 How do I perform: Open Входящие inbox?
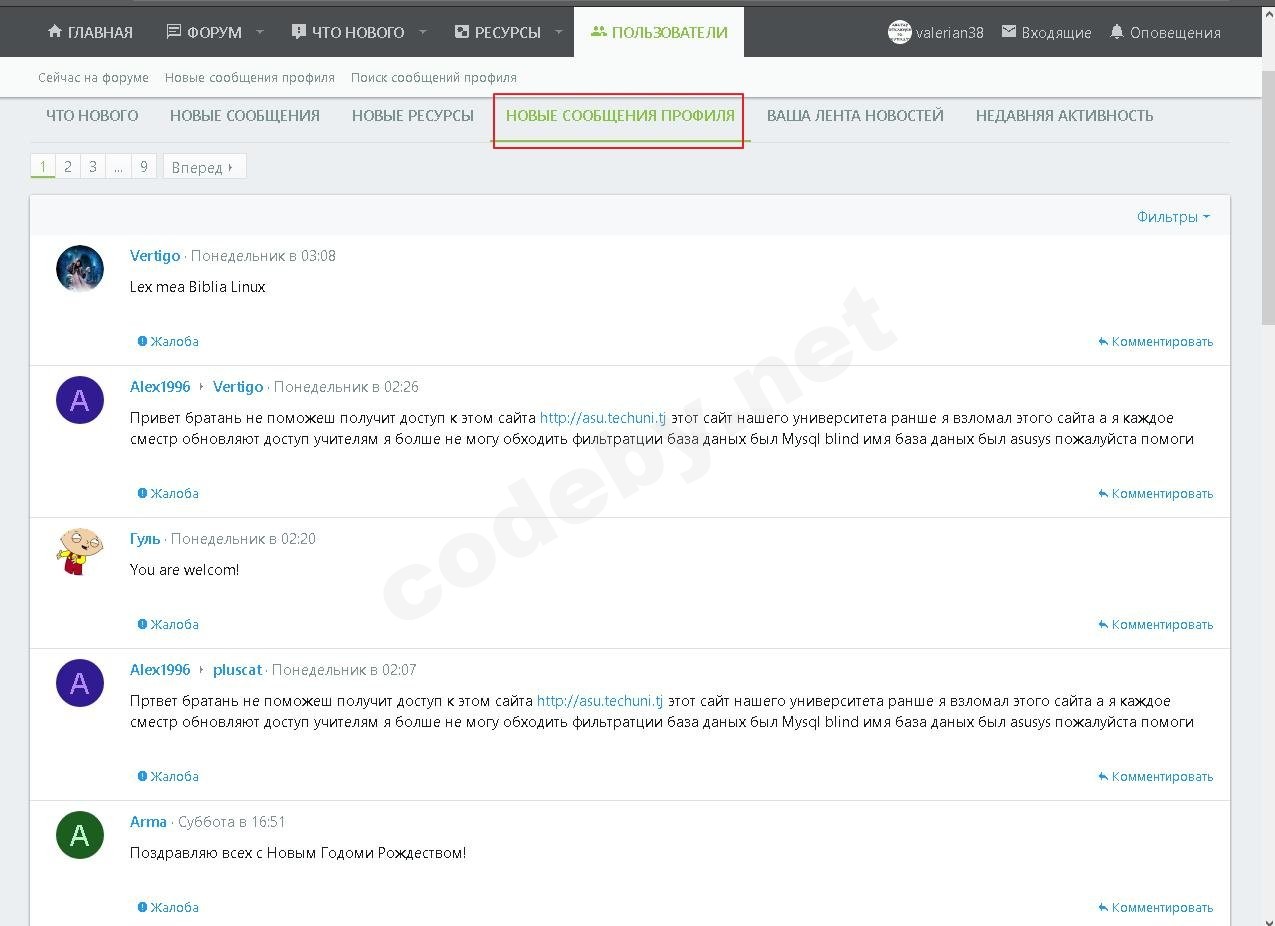(1046, 32)
